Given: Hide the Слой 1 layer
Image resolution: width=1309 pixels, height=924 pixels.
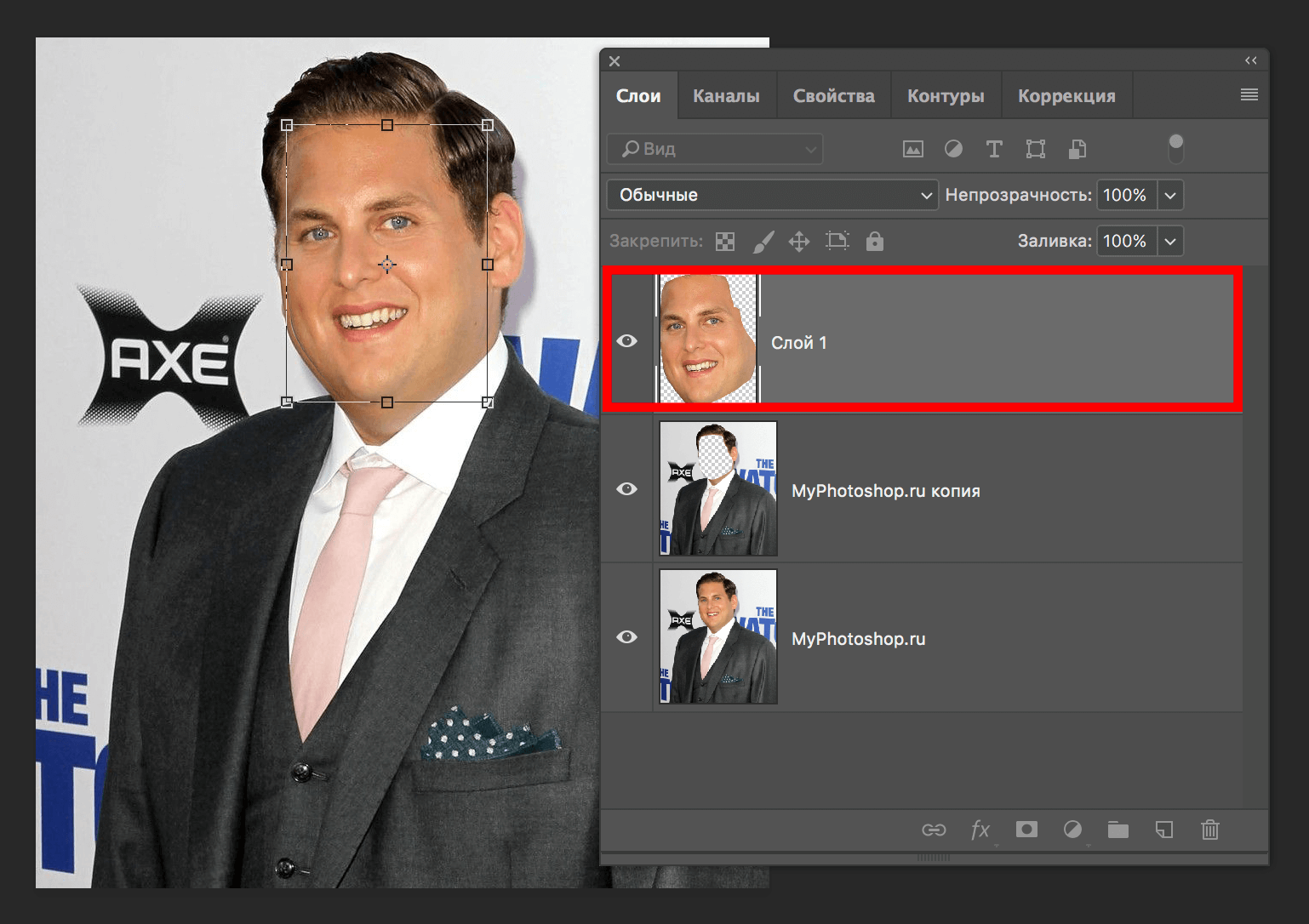Looking at the screenshot, I should pyautogui.click(x=627, y=341).
